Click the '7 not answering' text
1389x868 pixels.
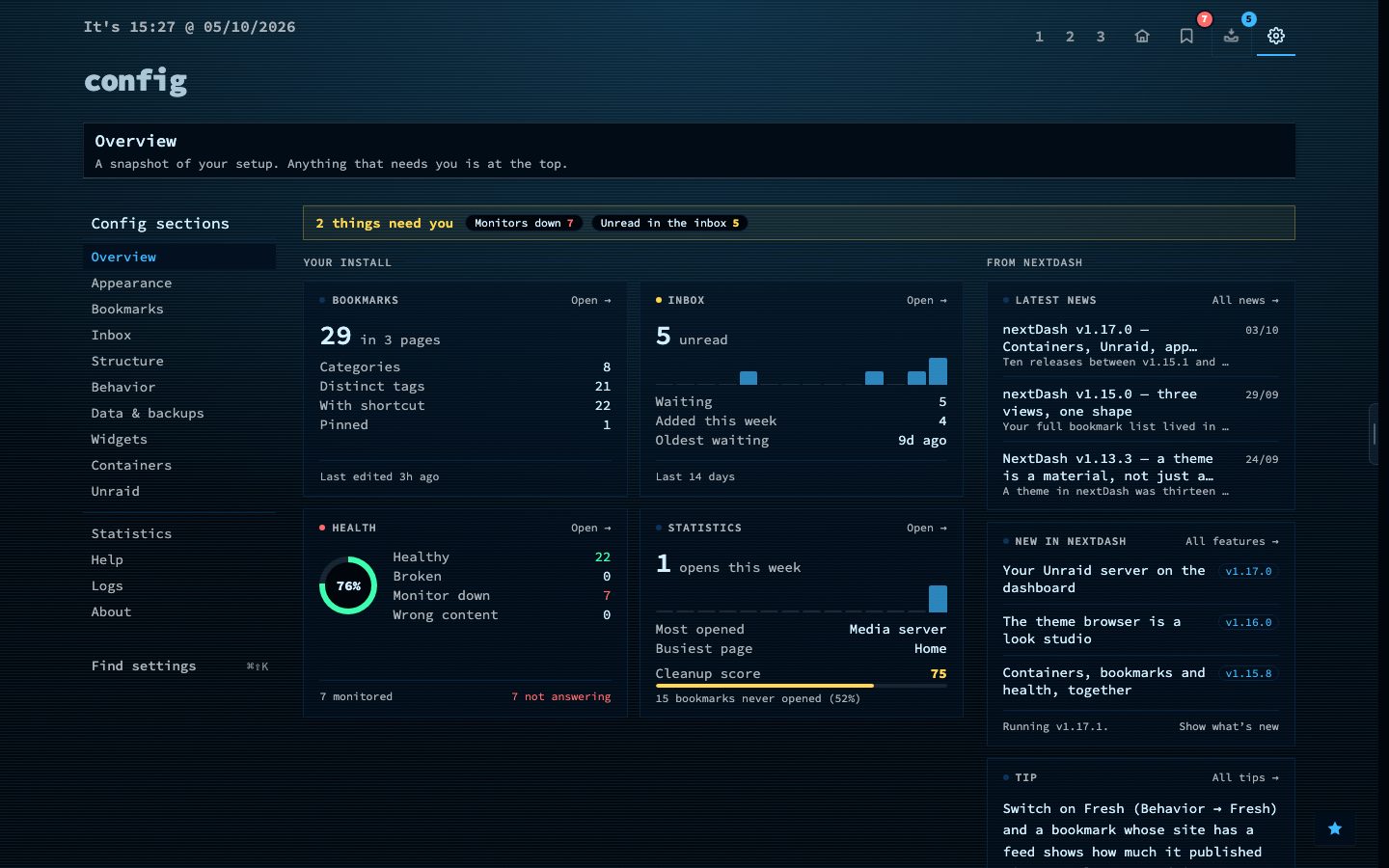coord(560,696)
